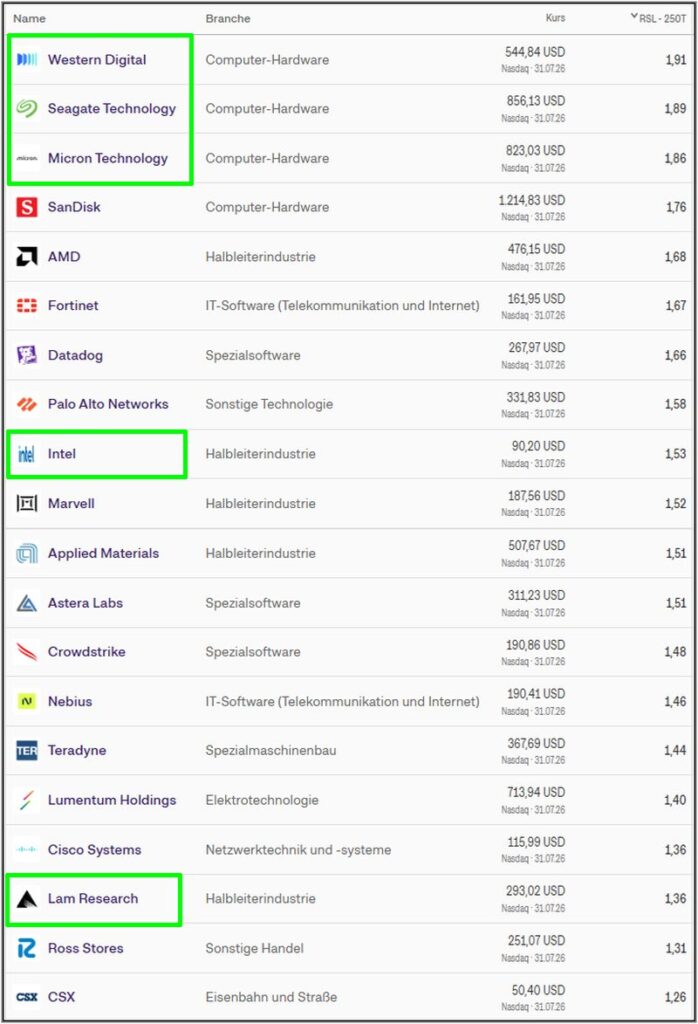Select the 90,20 USD Intel price
Image resolution: width=698 pixels, height=1024 pixels.
(x=539, y=446)
